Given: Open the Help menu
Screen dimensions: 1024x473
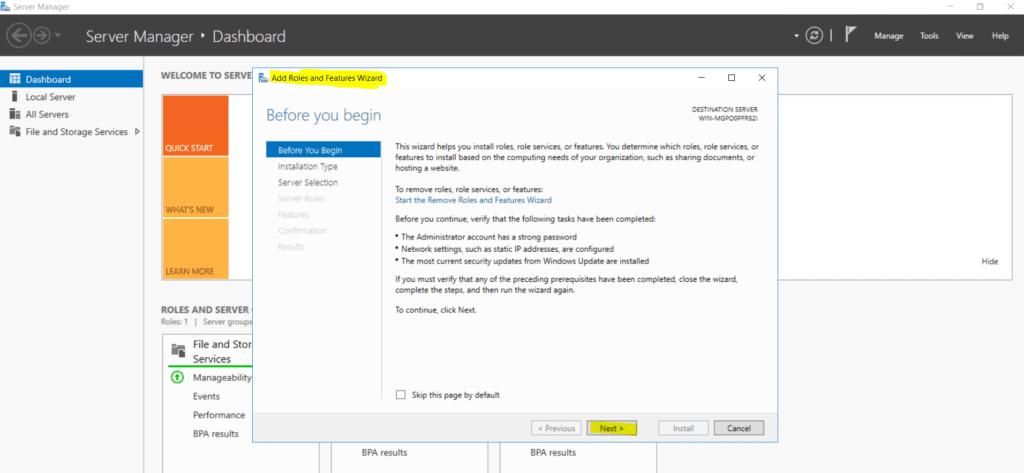Looking at the screenshot, I should (x=1000, y=36).
